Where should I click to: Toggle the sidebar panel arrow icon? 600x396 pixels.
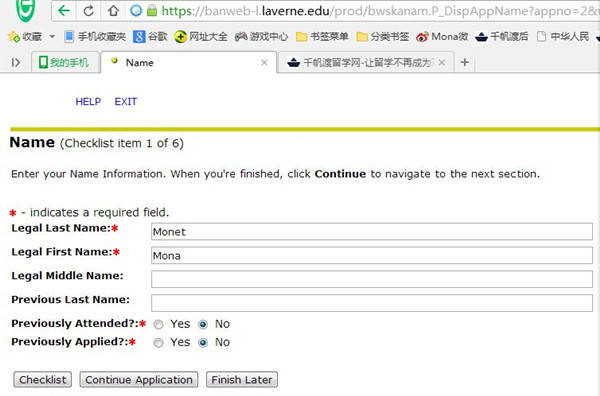pyautogui.click(x=16, y=62)
